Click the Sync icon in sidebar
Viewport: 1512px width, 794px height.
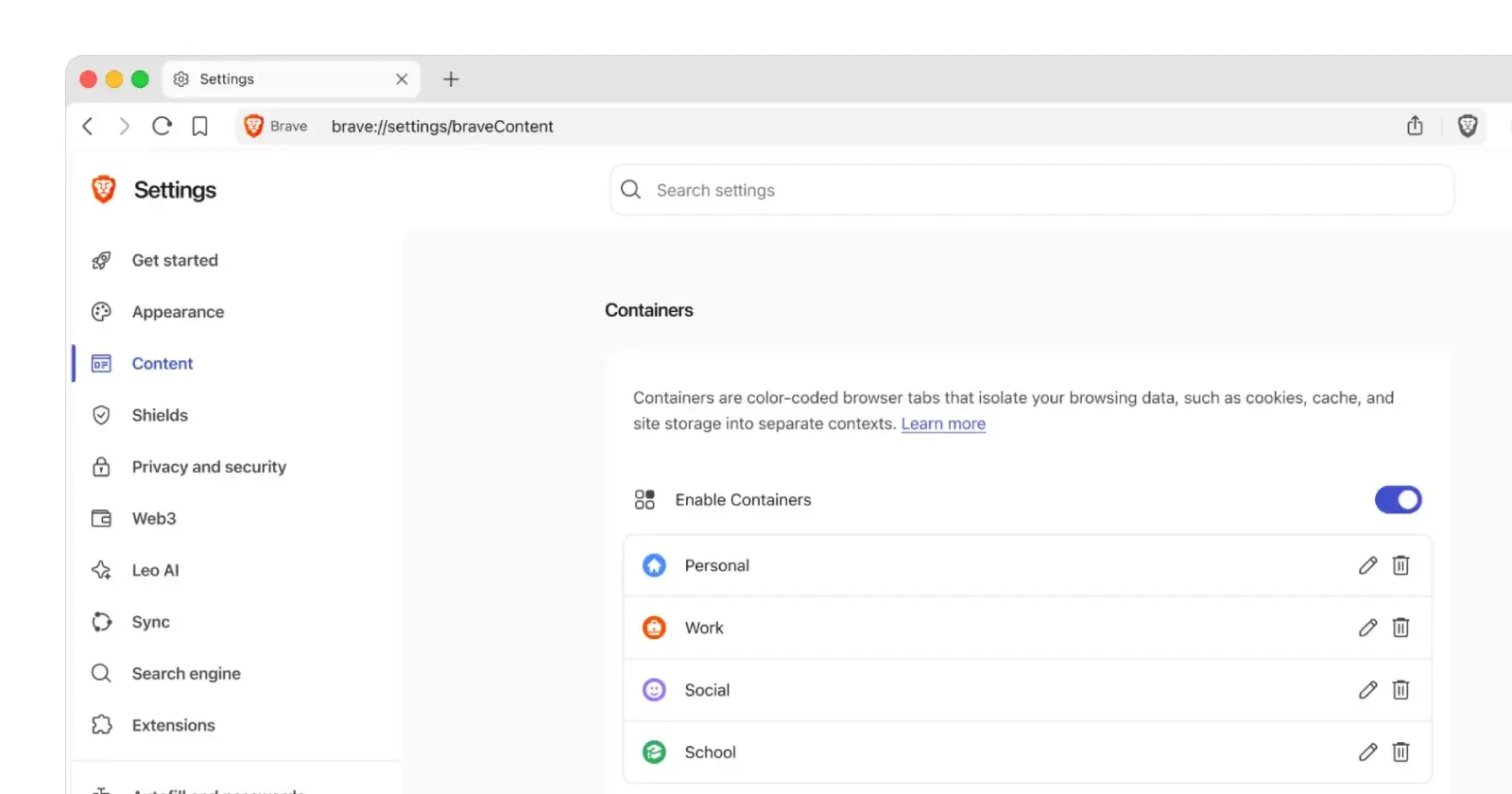(x=101, y=622)
